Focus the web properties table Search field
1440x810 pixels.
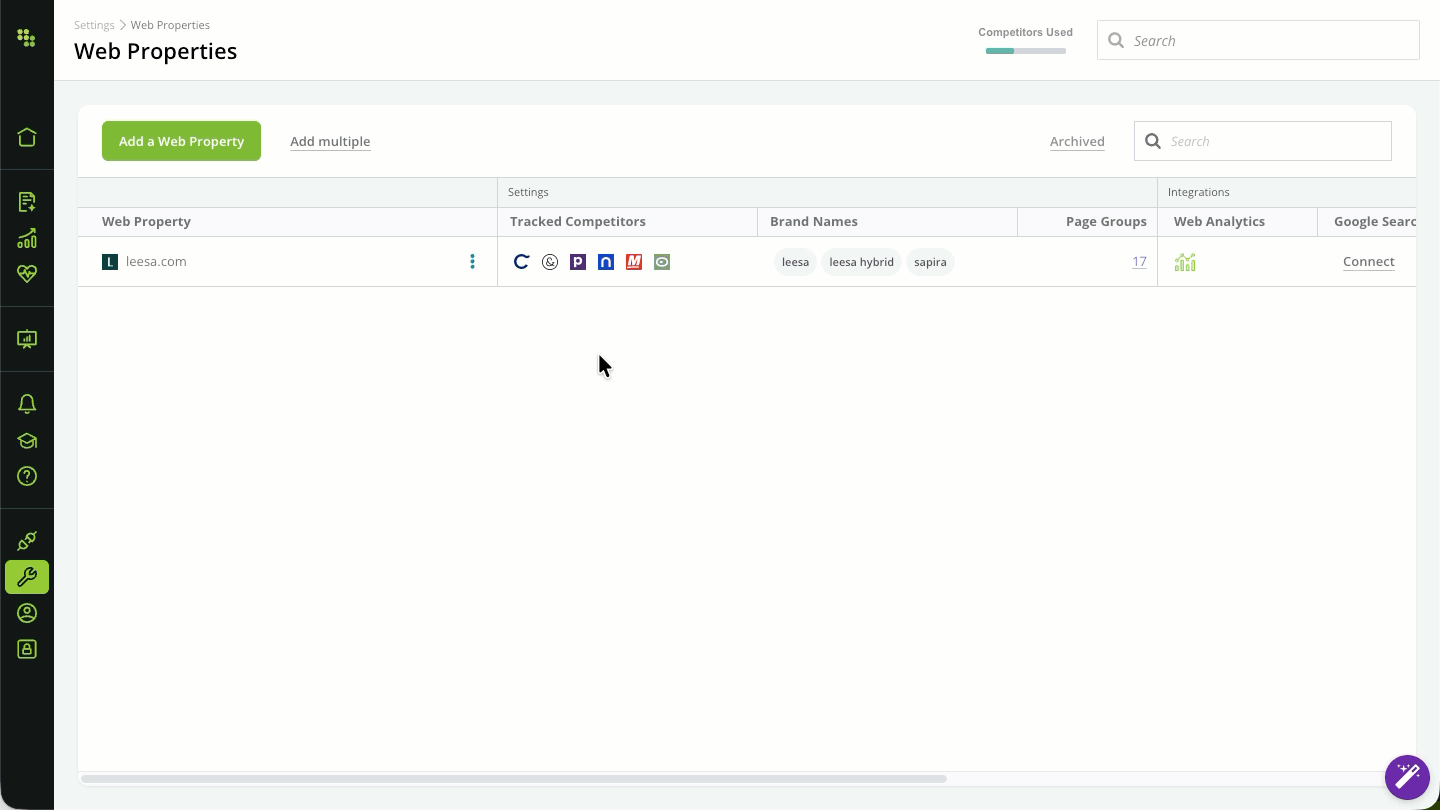1263,141
